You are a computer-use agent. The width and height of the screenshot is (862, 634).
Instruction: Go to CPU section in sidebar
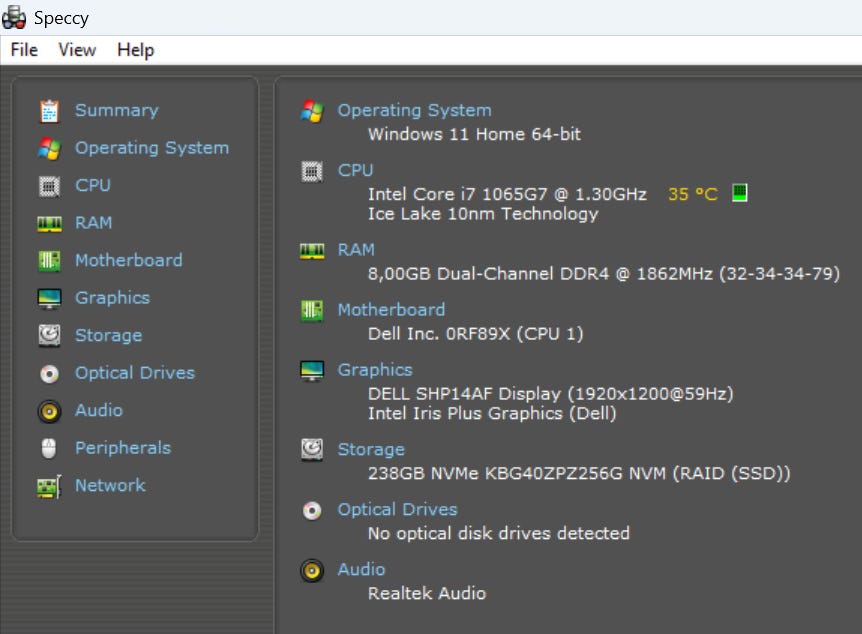click(92, 185)
